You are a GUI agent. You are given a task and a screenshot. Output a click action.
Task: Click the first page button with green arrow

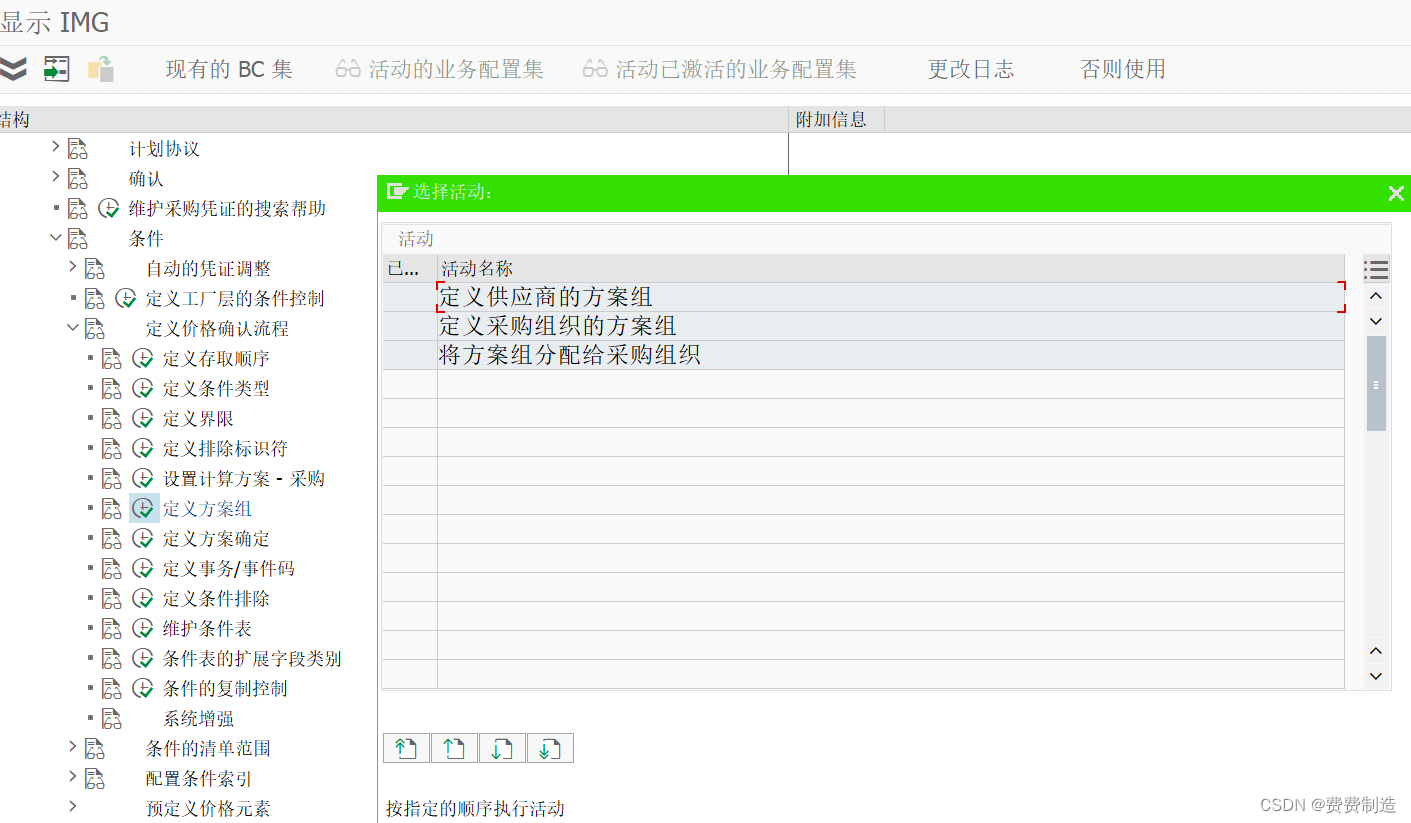tap(406, 748)
